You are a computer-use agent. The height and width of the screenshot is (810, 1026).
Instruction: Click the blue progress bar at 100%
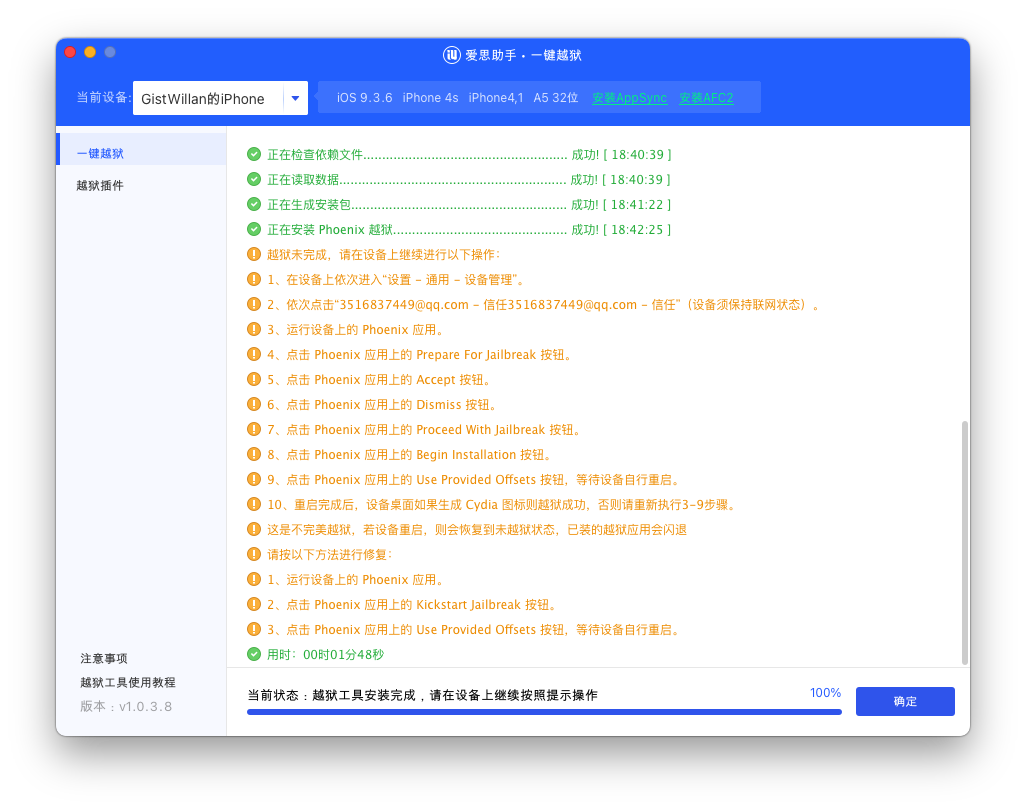(x=544, y=712)
